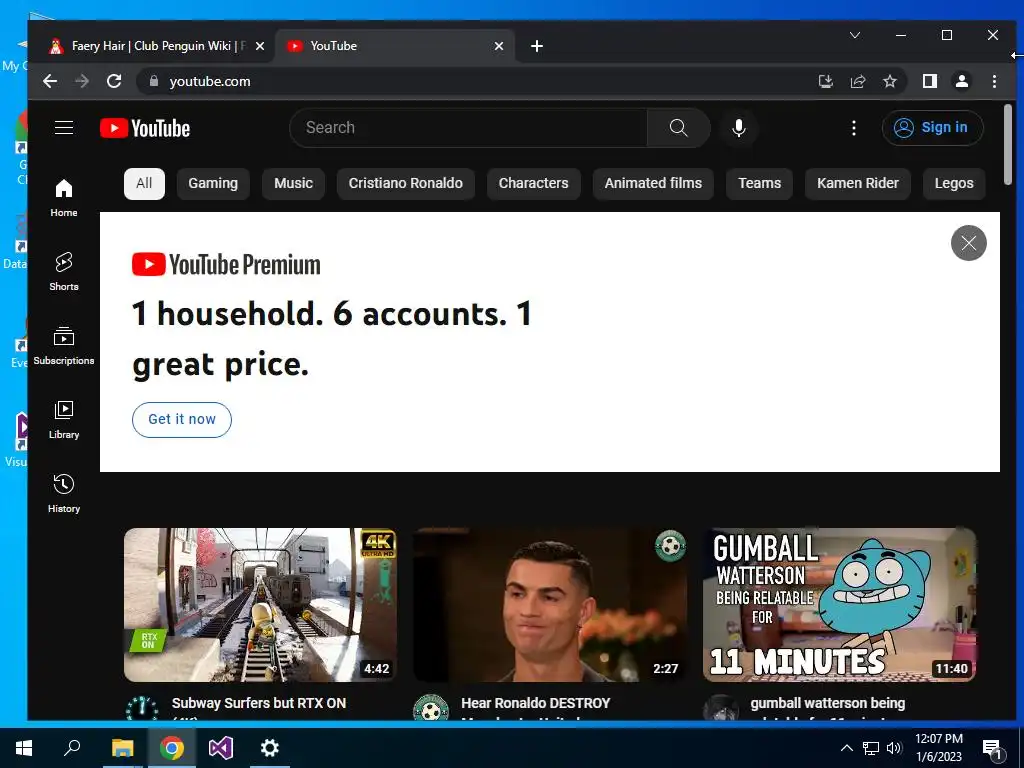Screen dimensions: 1024x768
Task: Open Chrome profile icon
Action: 962,81
